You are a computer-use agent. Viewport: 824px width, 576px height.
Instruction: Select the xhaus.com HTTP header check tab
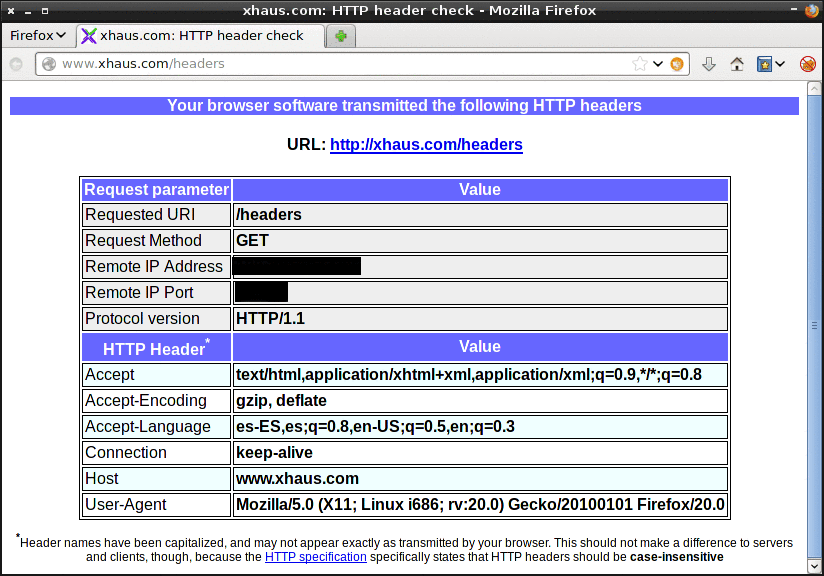(x=201, y=36)
